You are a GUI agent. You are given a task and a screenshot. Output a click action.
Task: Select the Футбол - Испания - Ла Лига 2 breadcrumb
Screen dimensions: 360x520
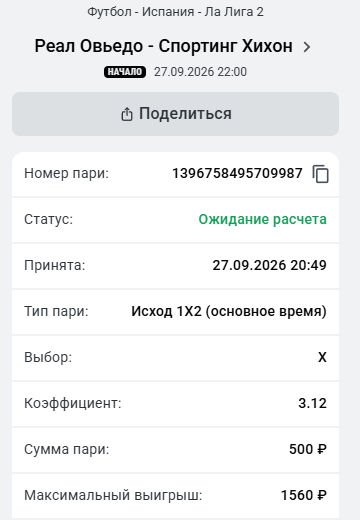(x=175, y=12)
